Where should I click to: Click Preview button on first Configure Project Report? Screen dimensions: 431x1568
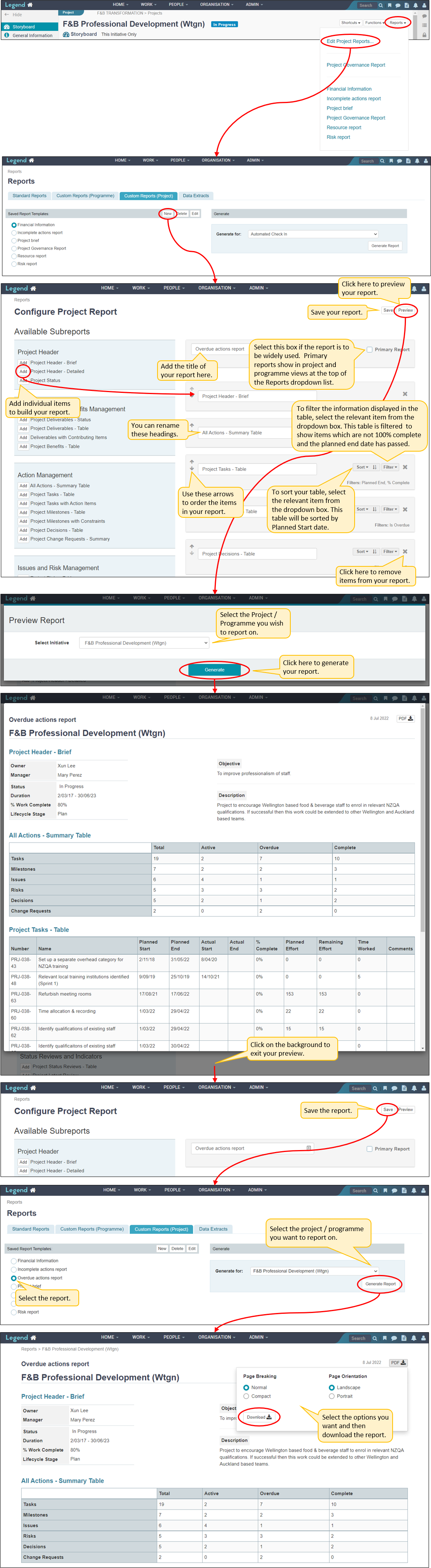(406, 311)
